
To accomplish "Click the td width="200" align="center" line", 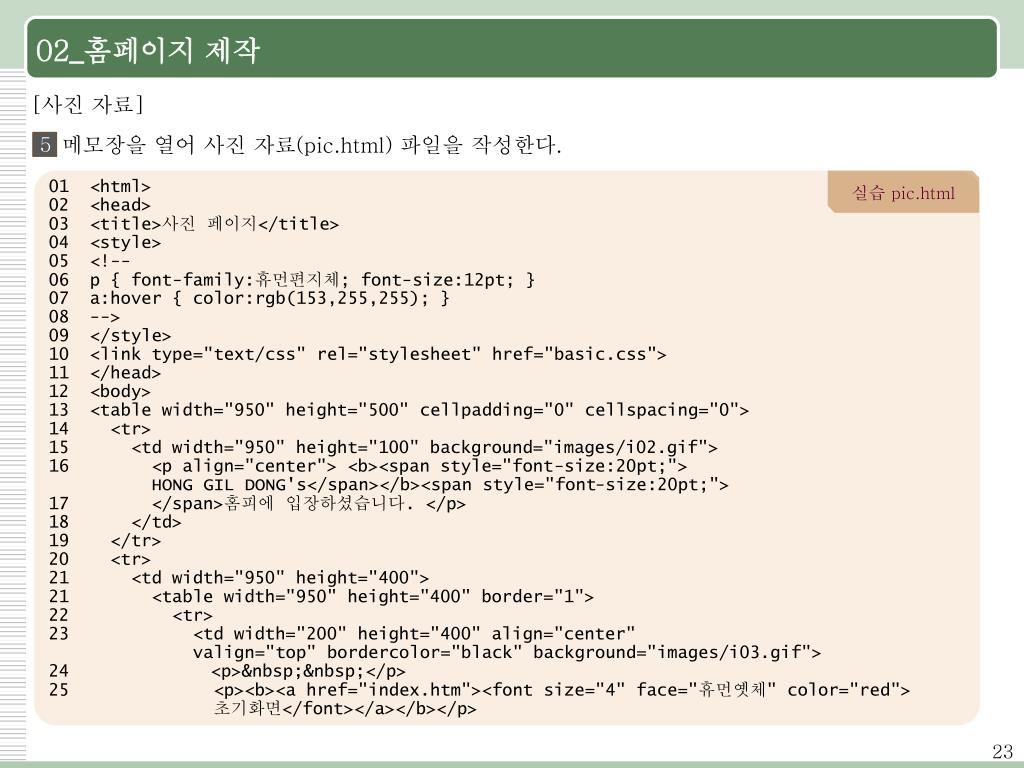I will pos(414,633).
